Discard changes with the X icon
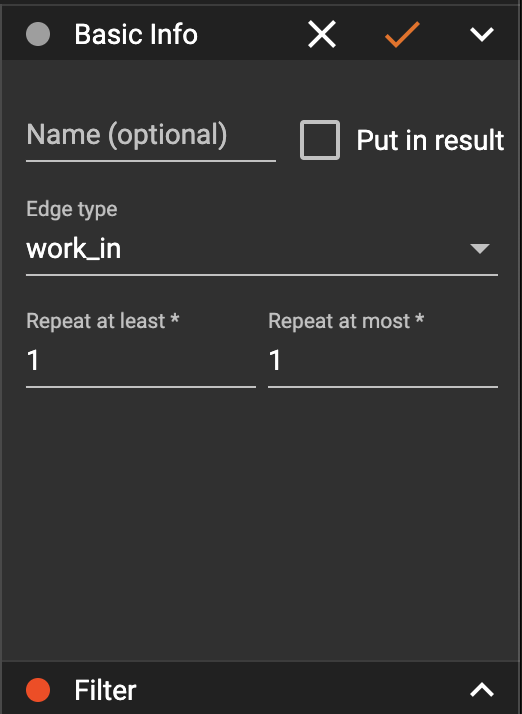 (322, 34)
